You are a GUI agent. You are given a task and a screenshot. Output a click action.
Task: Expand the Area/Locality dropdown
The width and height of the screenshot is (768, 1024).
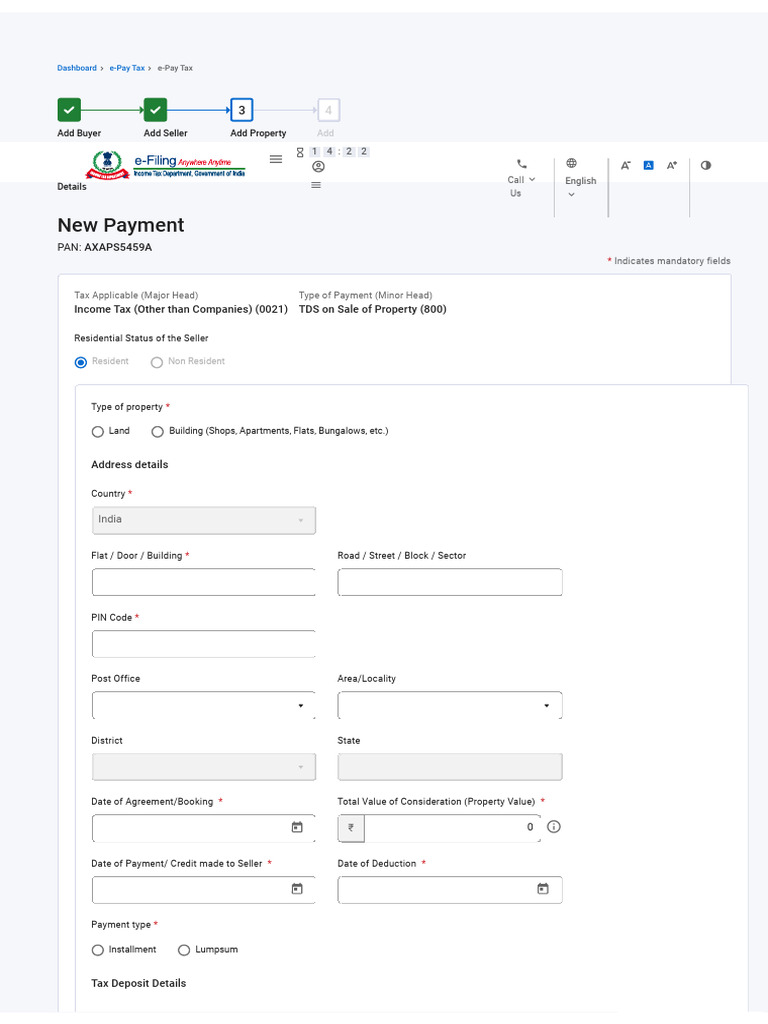[449, 705]
